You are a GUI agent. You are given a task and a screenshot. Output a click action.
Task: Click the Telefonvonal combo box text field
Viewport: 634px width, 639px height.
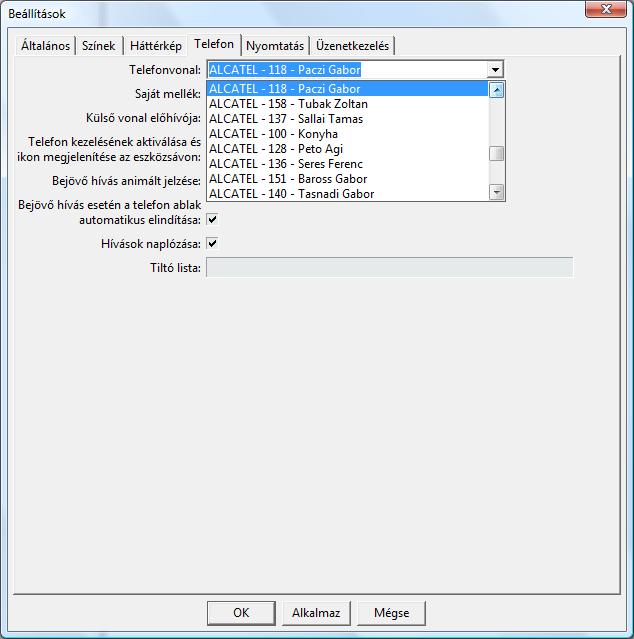pos(347,70)
